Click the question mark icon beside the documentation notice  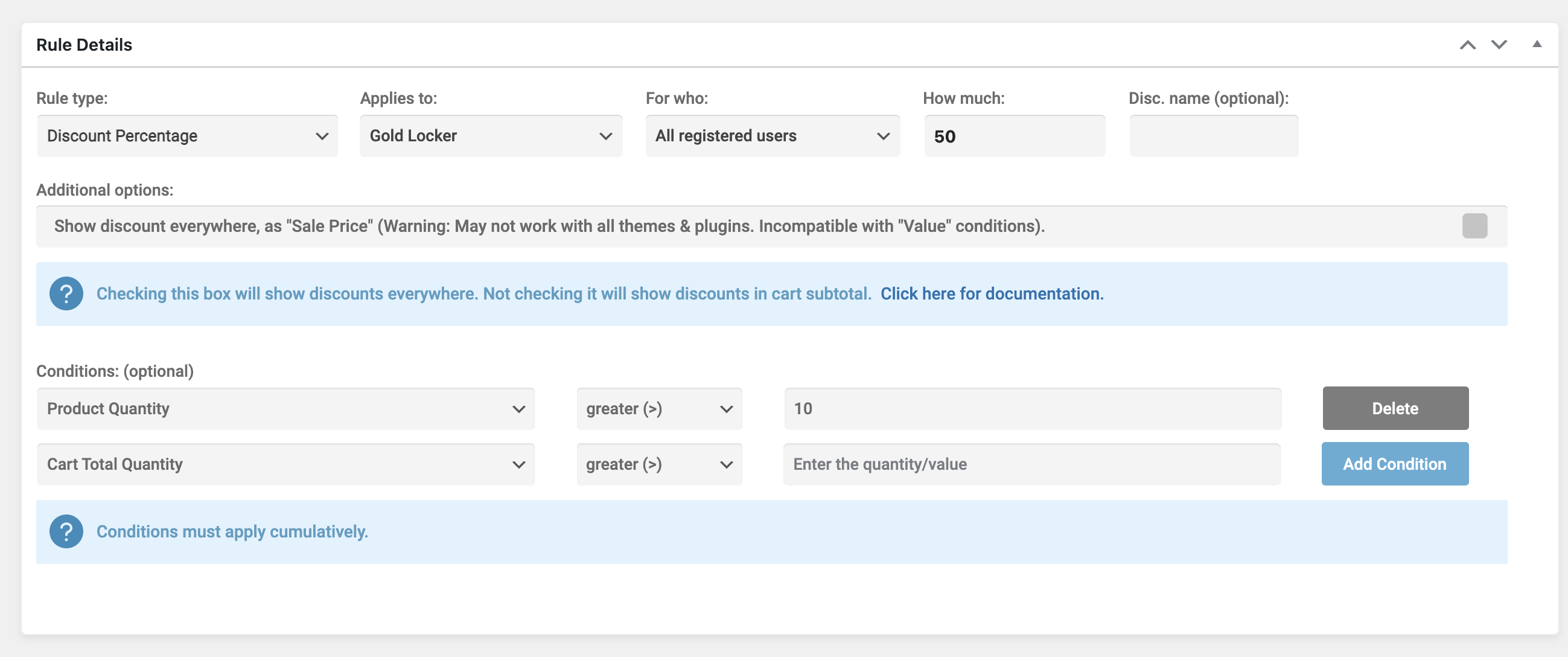pos(66,293)
